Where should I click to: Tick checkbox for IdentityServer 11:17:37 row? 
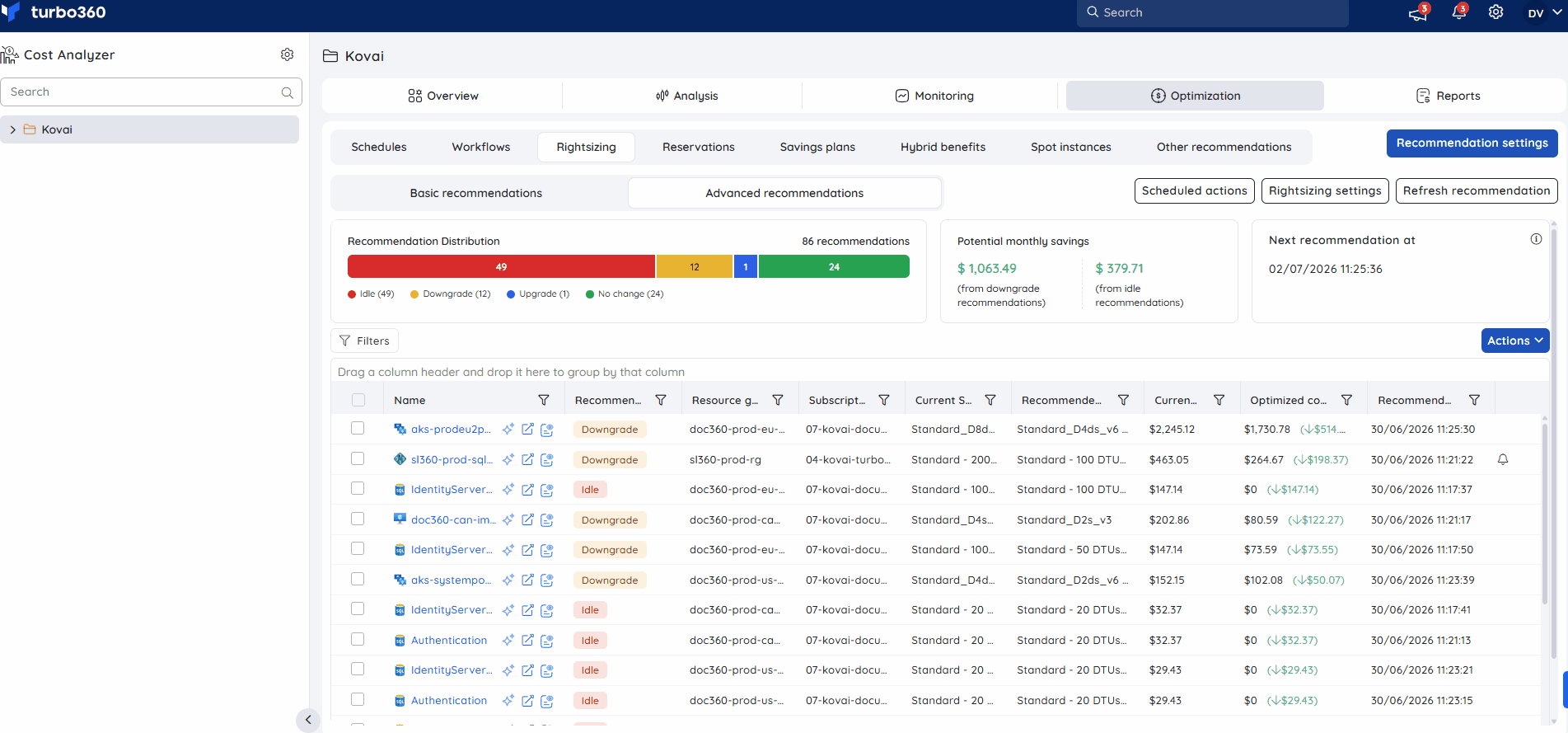point(357,488)
